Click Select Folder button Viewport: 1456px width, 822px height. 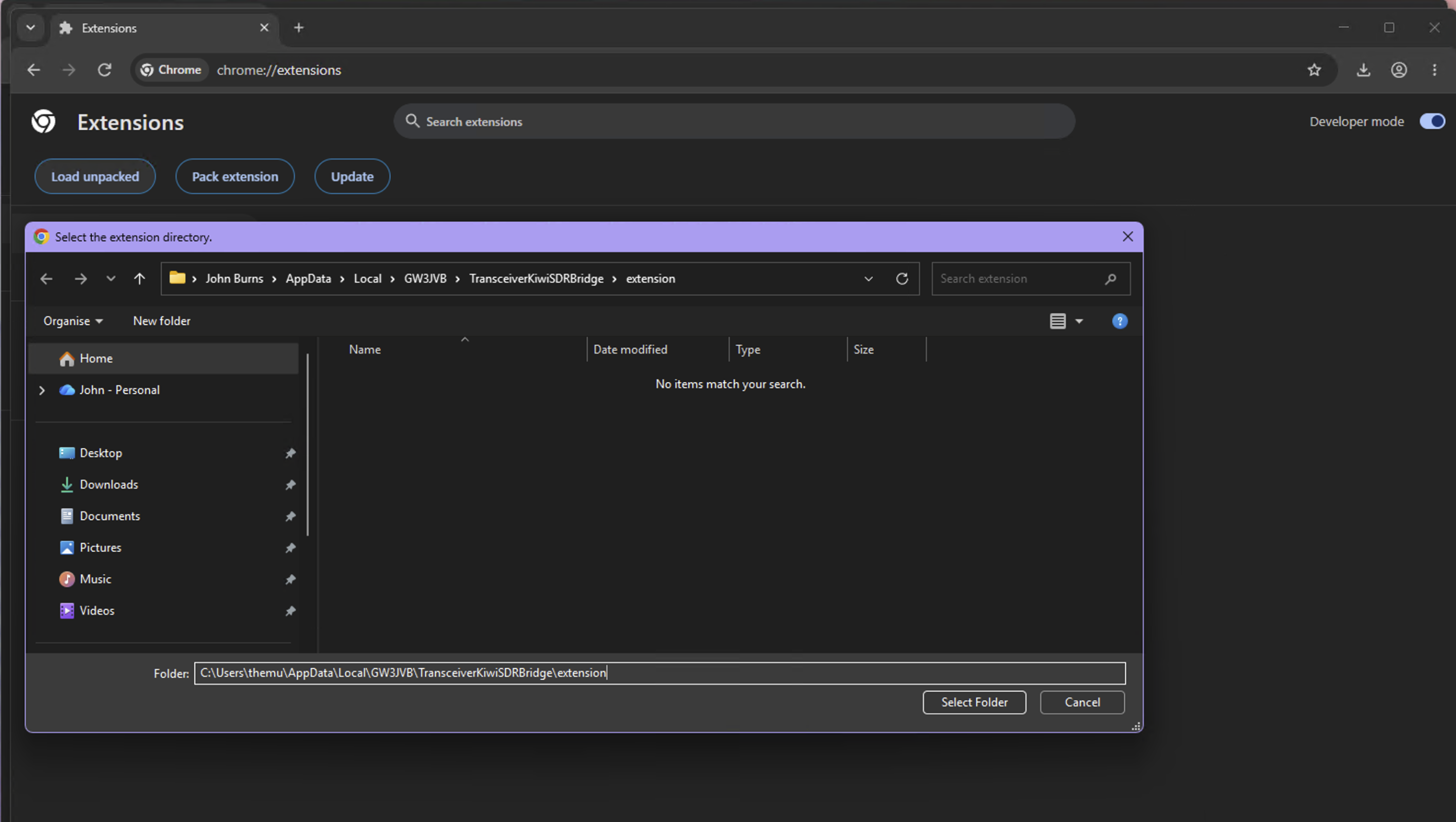[x=974, y=702]
